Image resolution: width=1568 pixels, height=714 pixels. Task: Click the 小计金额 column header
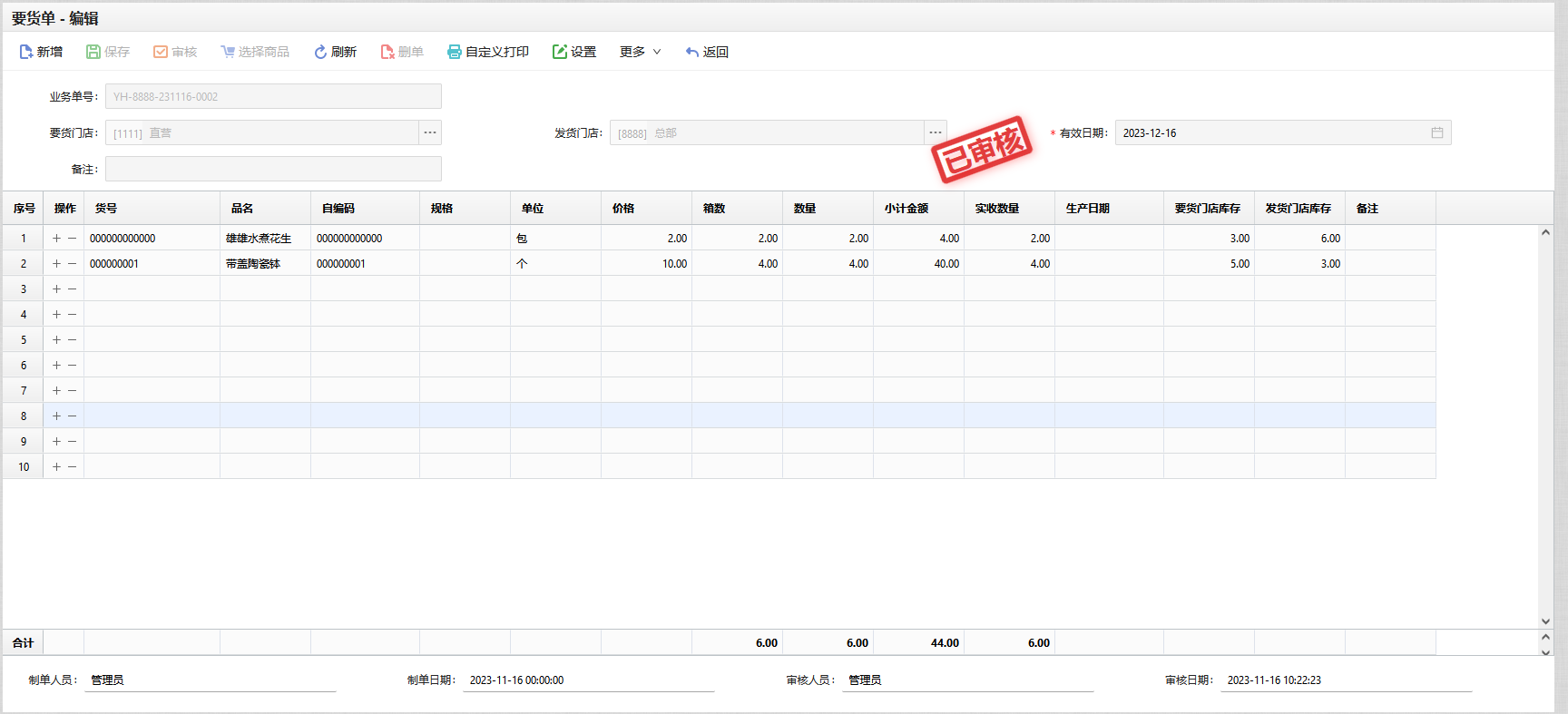click(x=918, y=208)
